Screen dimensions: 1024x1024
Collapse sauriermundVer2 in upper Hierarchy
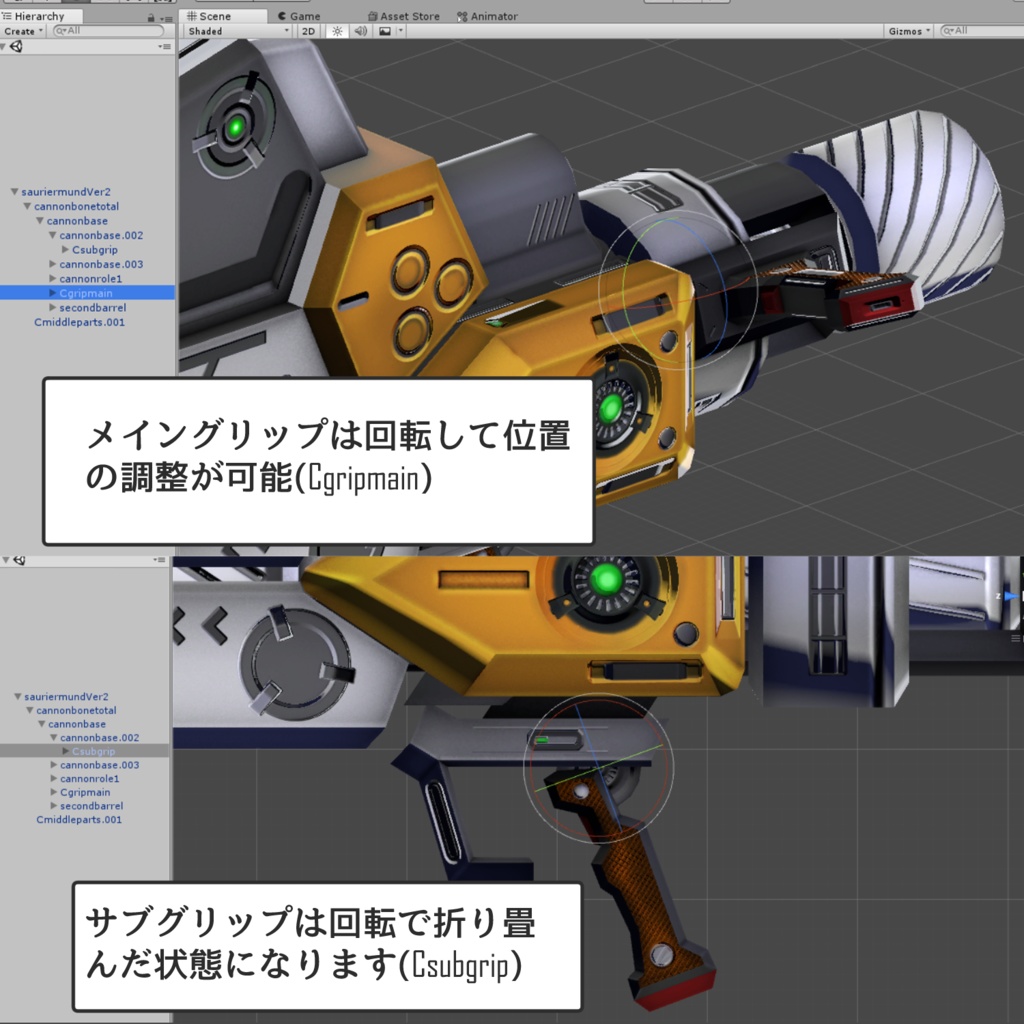[14, 191]
